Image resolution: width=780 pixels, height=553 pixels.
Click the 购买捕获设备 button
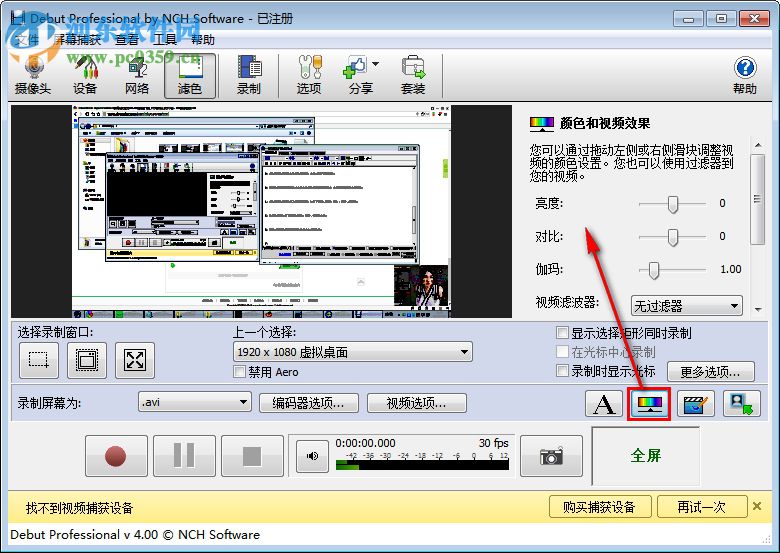[x=599, y=507]
